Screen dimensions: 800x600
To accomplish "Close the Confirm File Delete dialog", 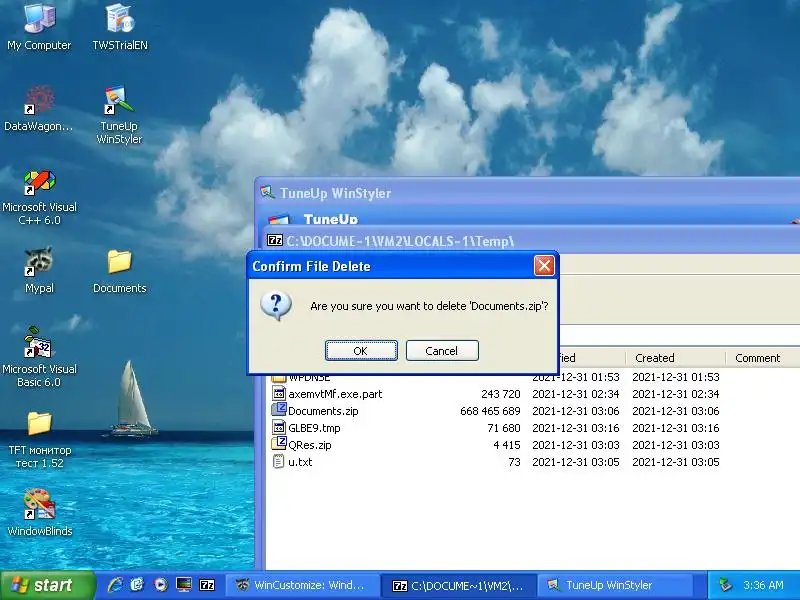I will pyautogui.click(x=544, y=266).
